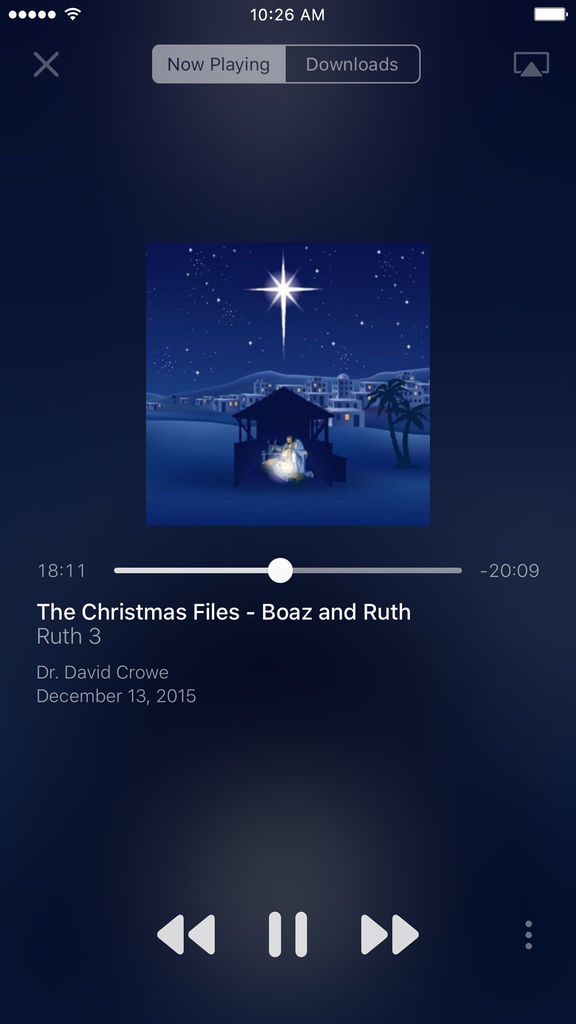
Task: Tap the title The Christmas Files - Boaz and Ruth
Action: [224, 612]
